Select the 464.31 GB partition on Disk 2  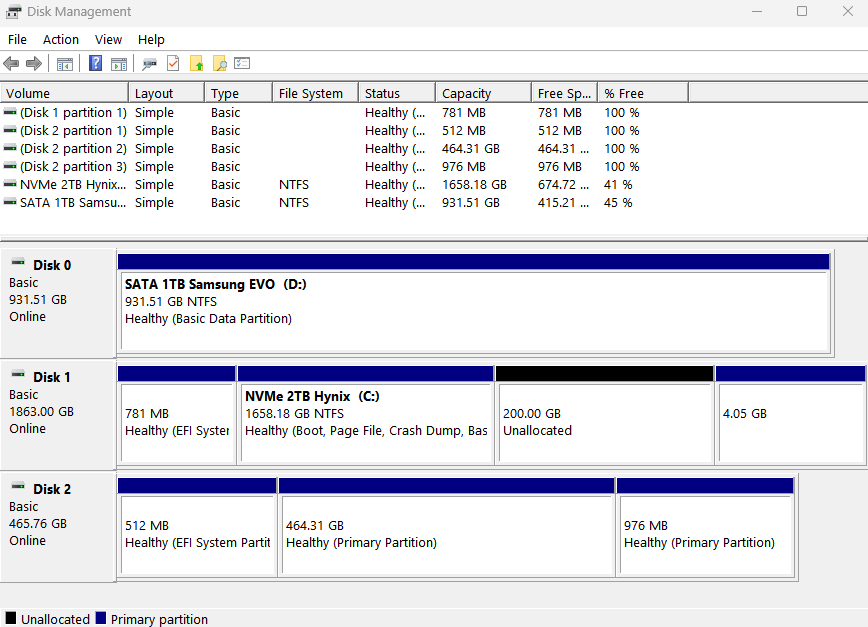446,534
